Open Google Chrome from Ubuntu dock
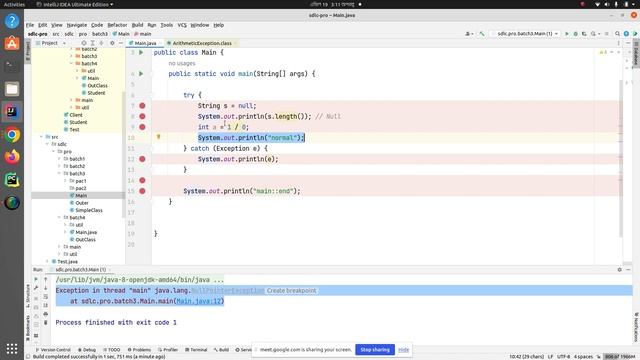 tap(12, 135)
